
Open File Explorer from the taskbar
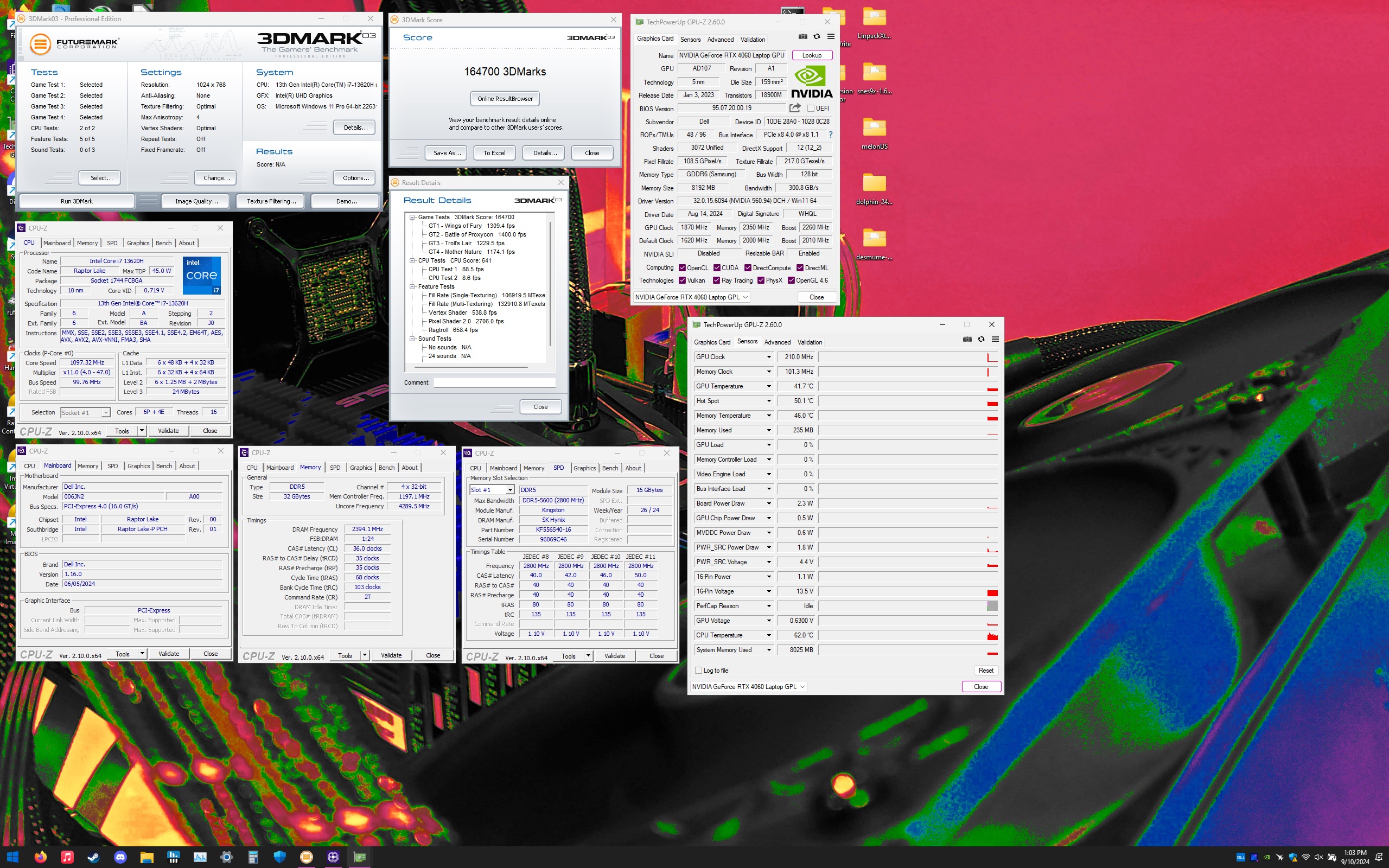coord(147,857)
